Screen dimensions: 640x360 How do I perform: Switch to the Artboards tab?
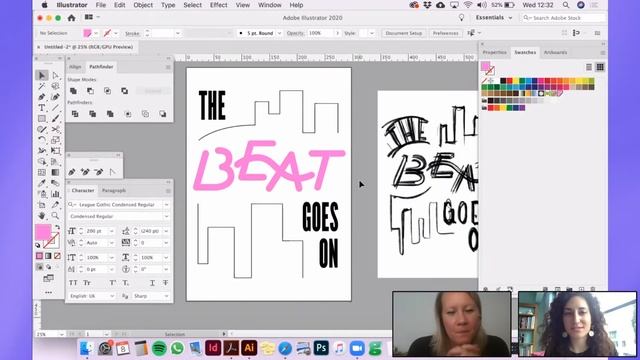click(x=556, y=52)
